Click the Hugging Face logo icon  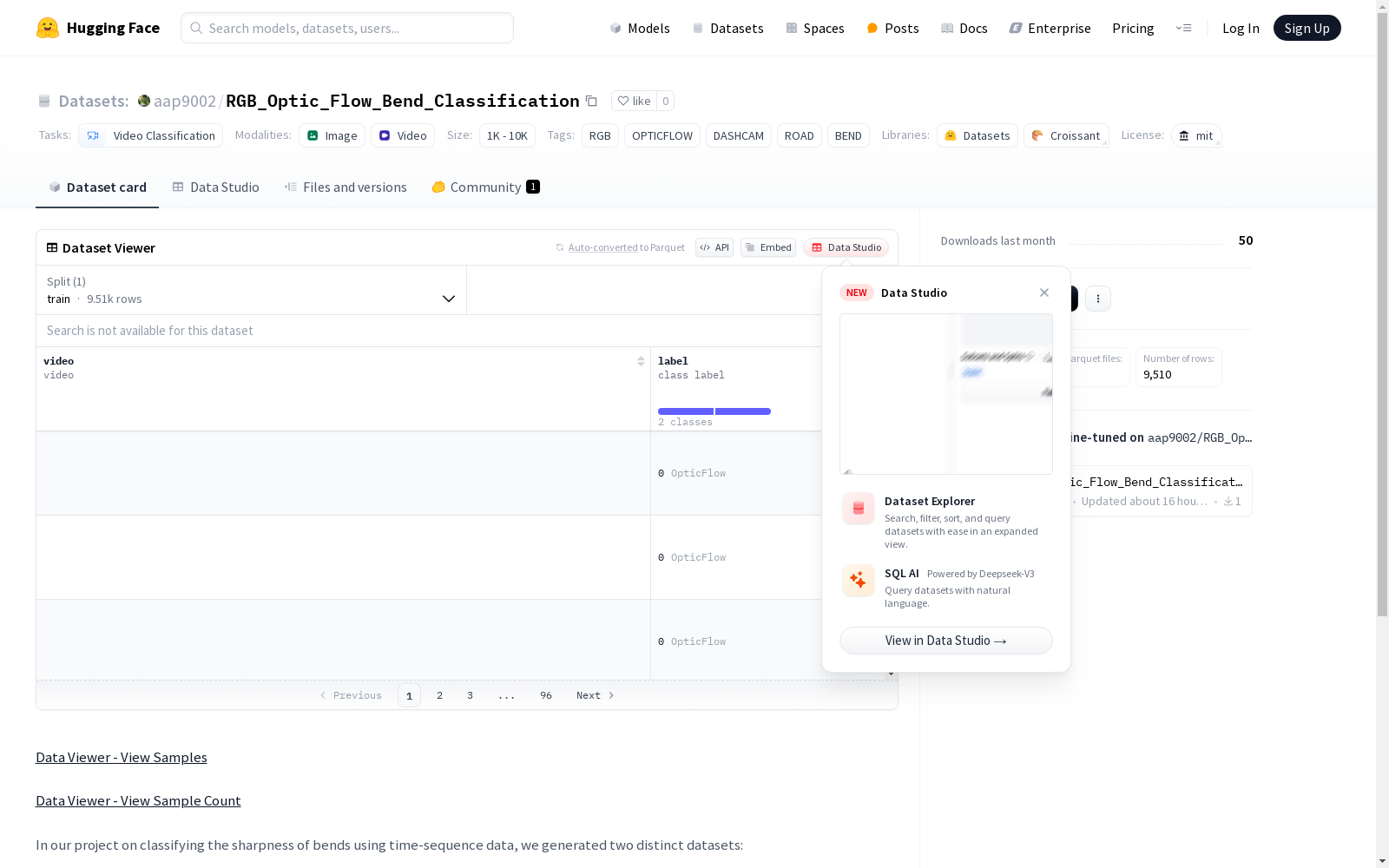click(48, 28)
